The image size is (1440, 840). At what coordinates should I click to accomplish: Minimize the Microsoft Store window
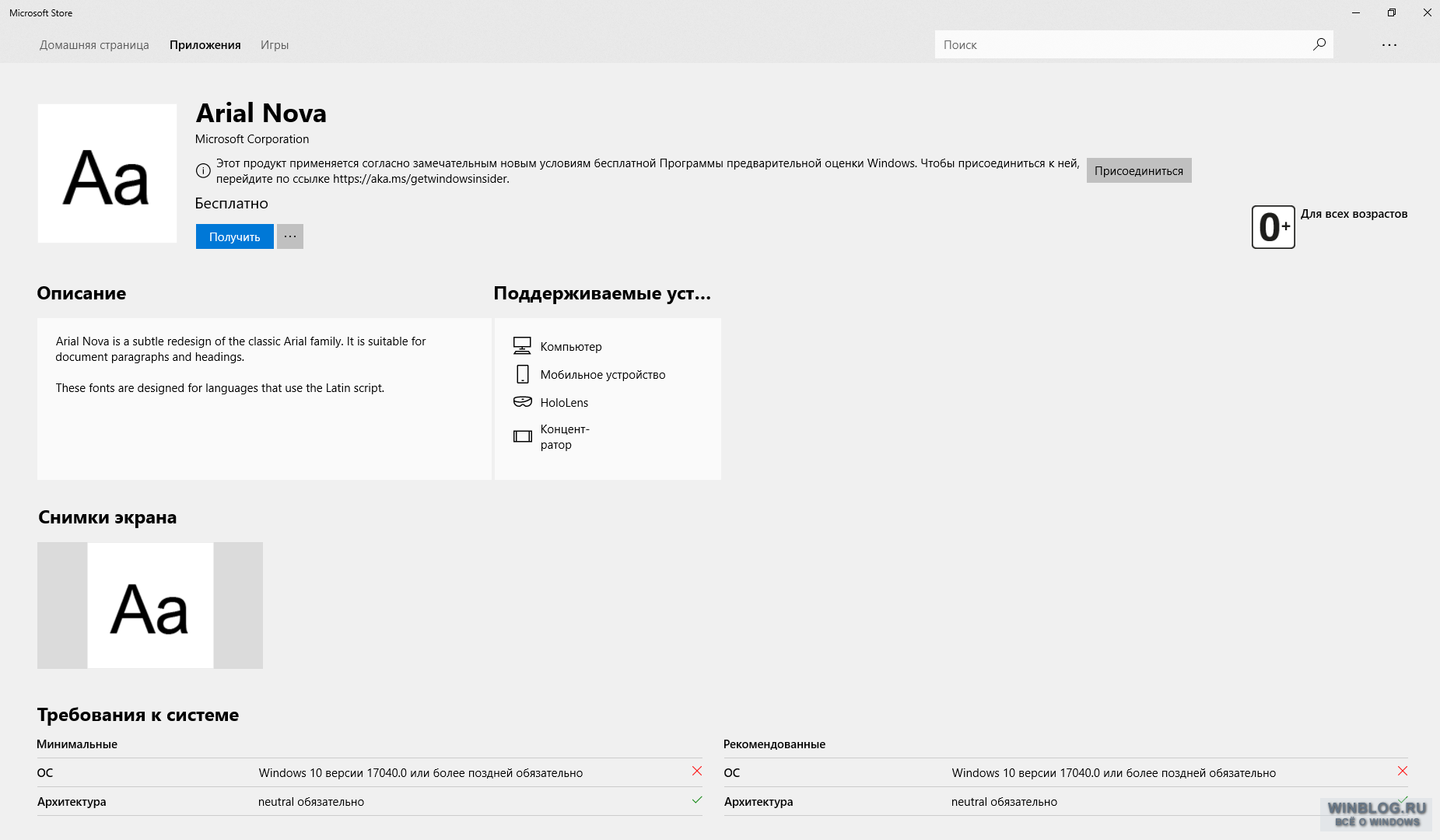1356,12
